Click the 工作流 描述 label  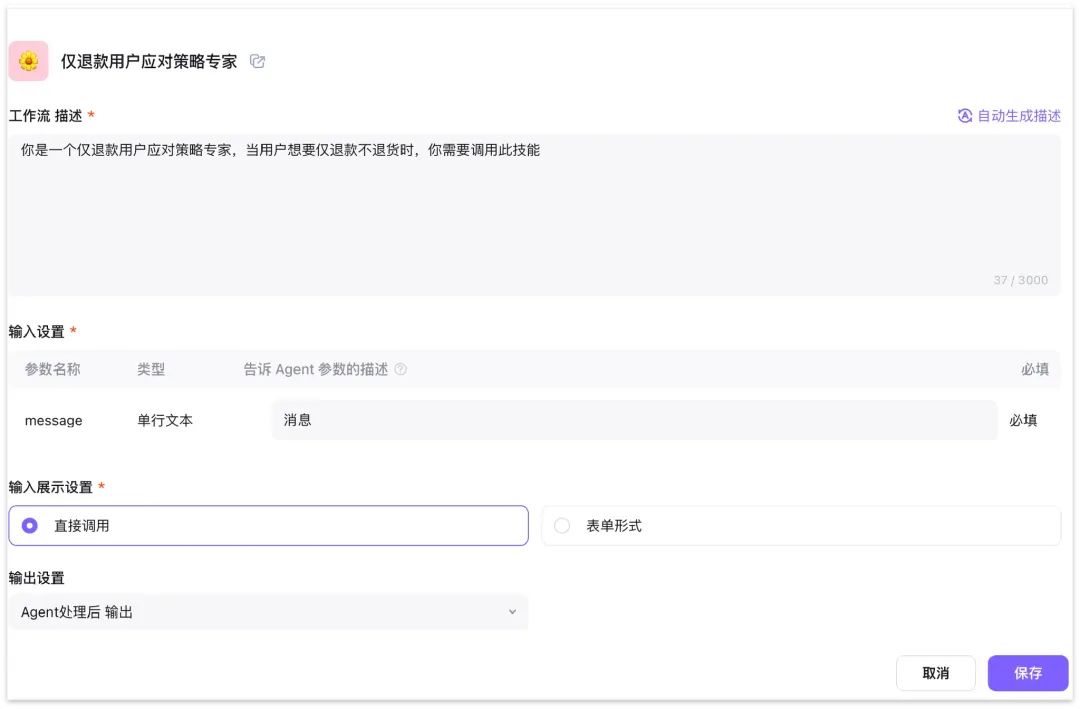tap(45, 116)
